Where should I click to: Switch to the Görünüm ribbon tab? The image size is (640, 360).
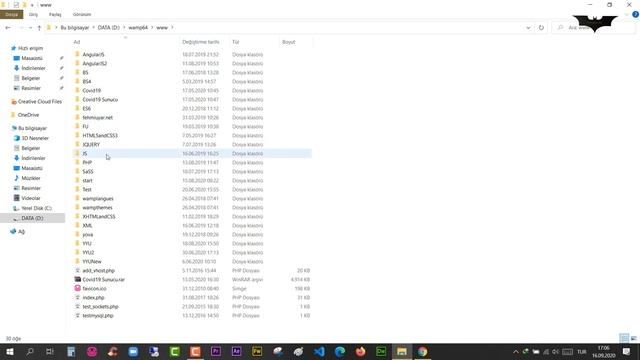click(x=82, y=14)
